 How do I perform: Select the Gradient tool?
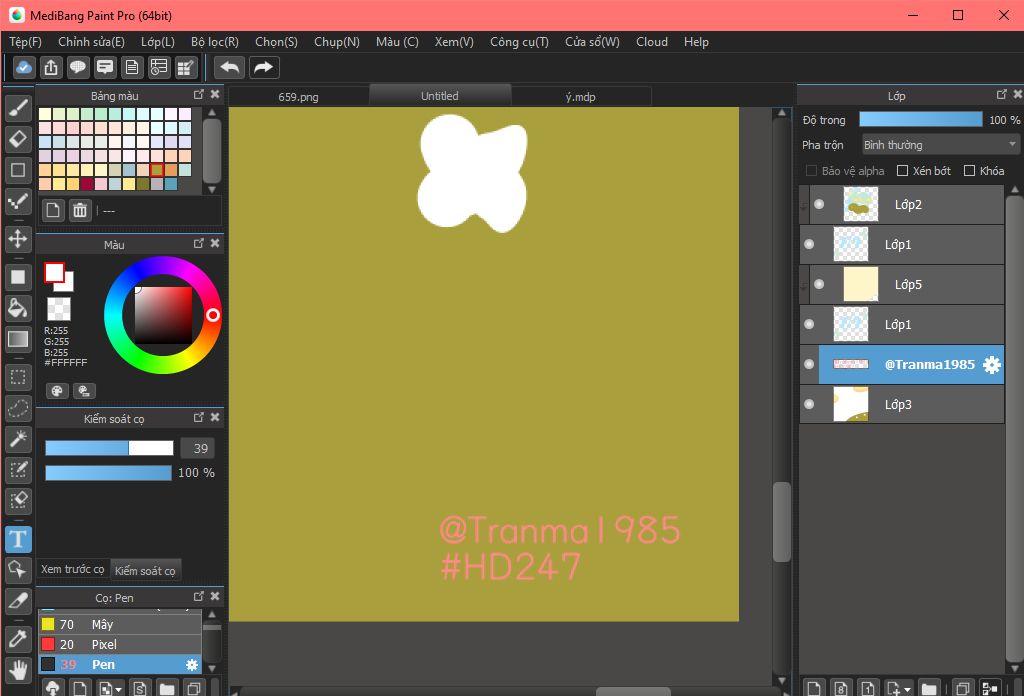click(x=18, y=339)
